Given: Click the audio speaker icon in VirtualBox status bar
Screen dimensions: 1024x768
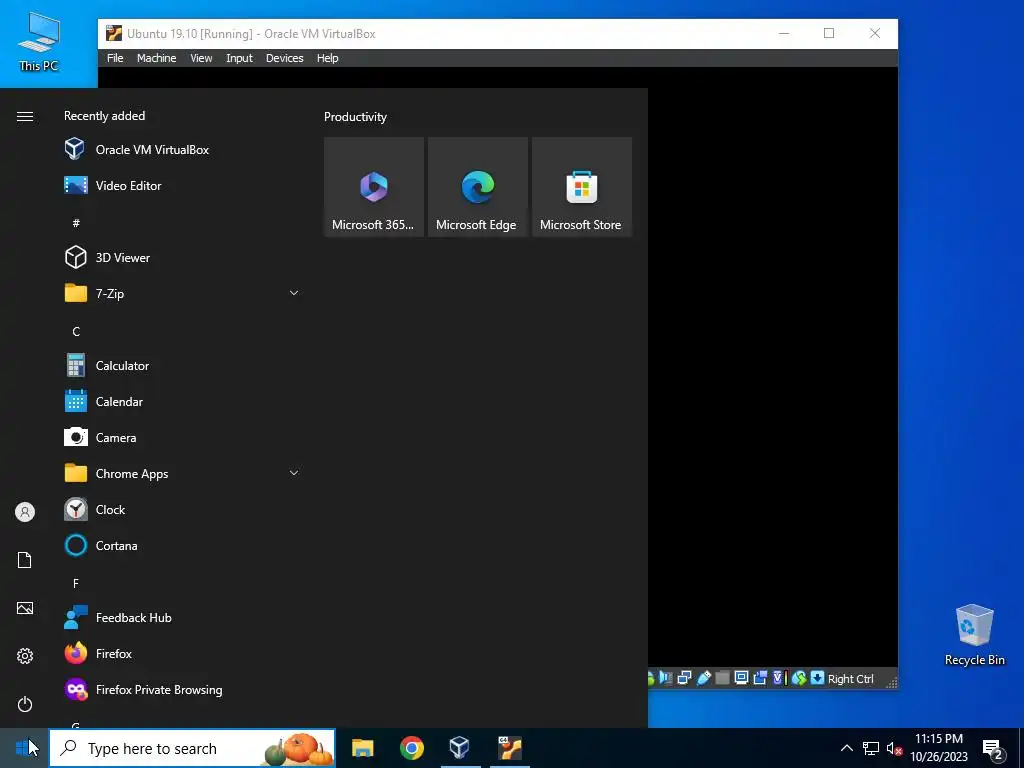Looking at the screenshot, I should pos(666,678).
